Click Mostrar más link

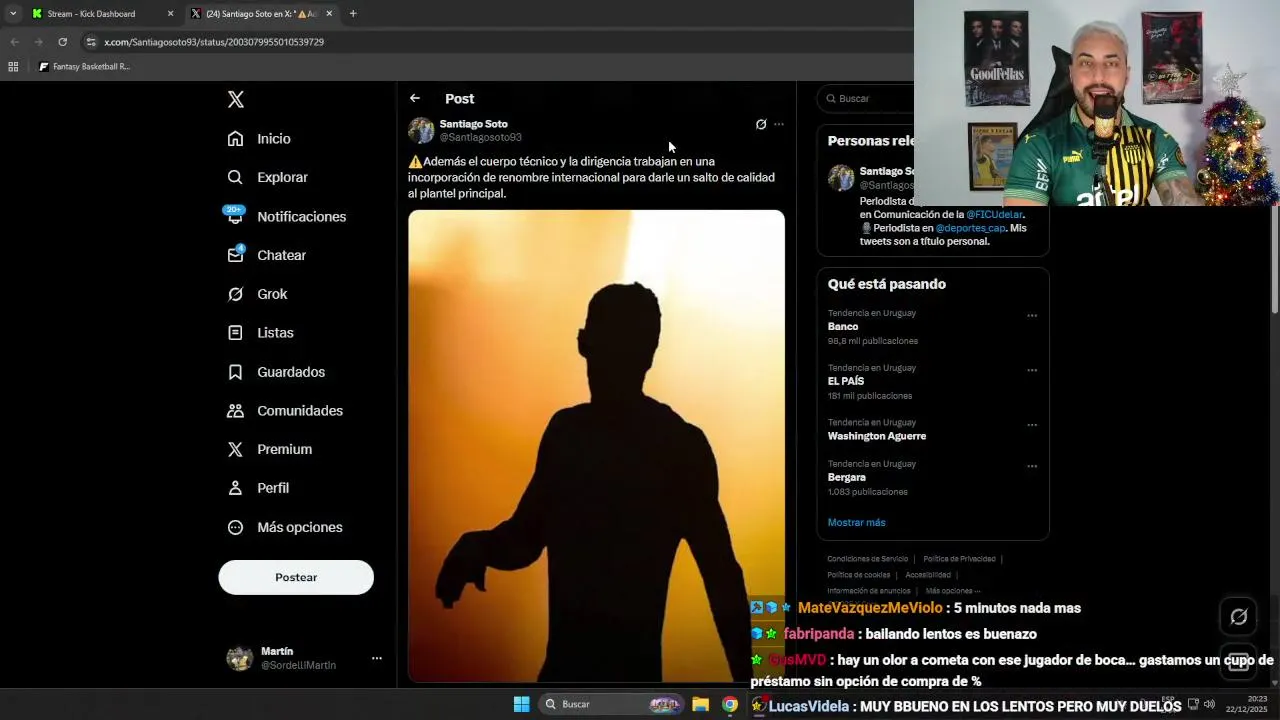click(x=856, y=522)
